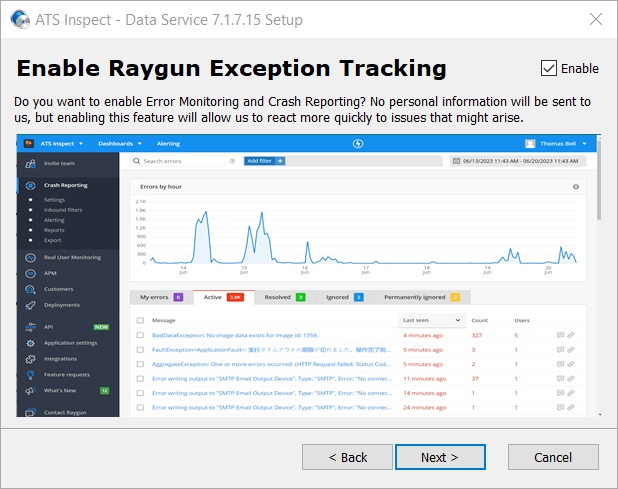Screen dimensions: 618x489
Task: Open the Customers icon in sidebar
Action: 30,289
